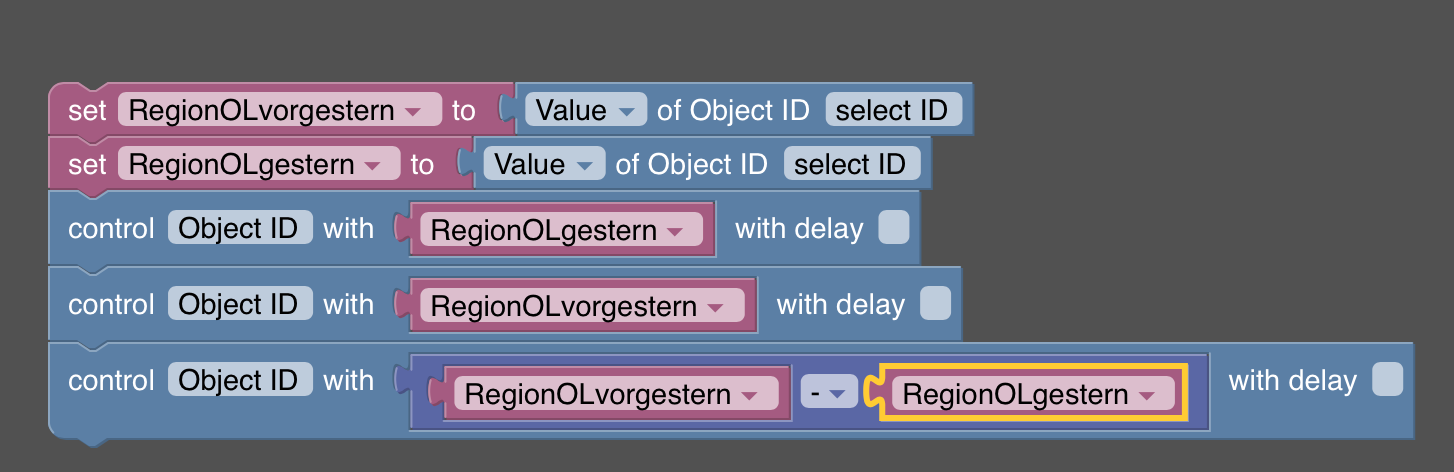Viewport: 1454px width, 472px height.
Task: Click Object ID field in third control block
Action: pos(240,380)
